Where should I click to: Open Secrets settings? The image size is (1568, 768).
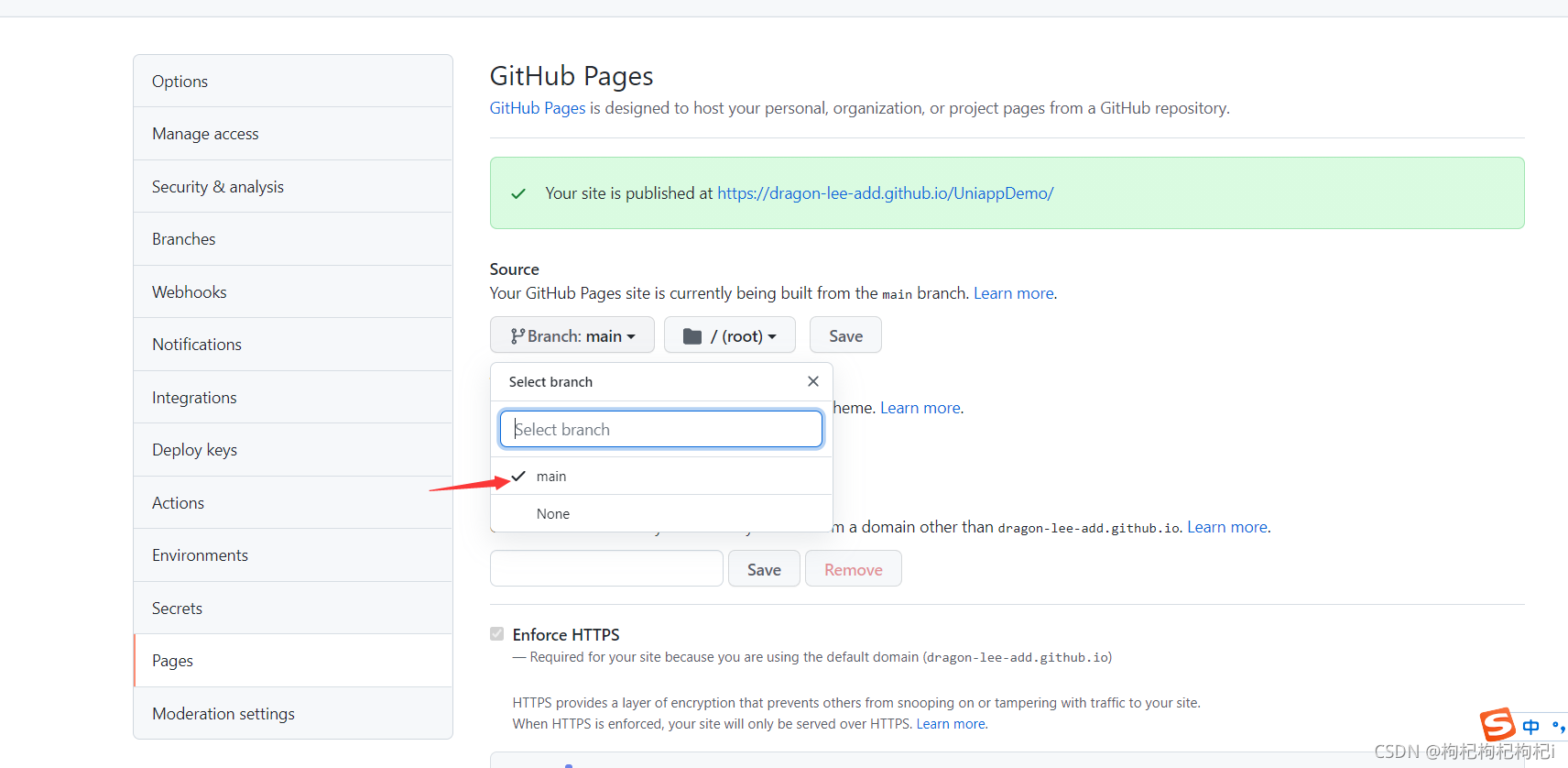tap(293, 609)
